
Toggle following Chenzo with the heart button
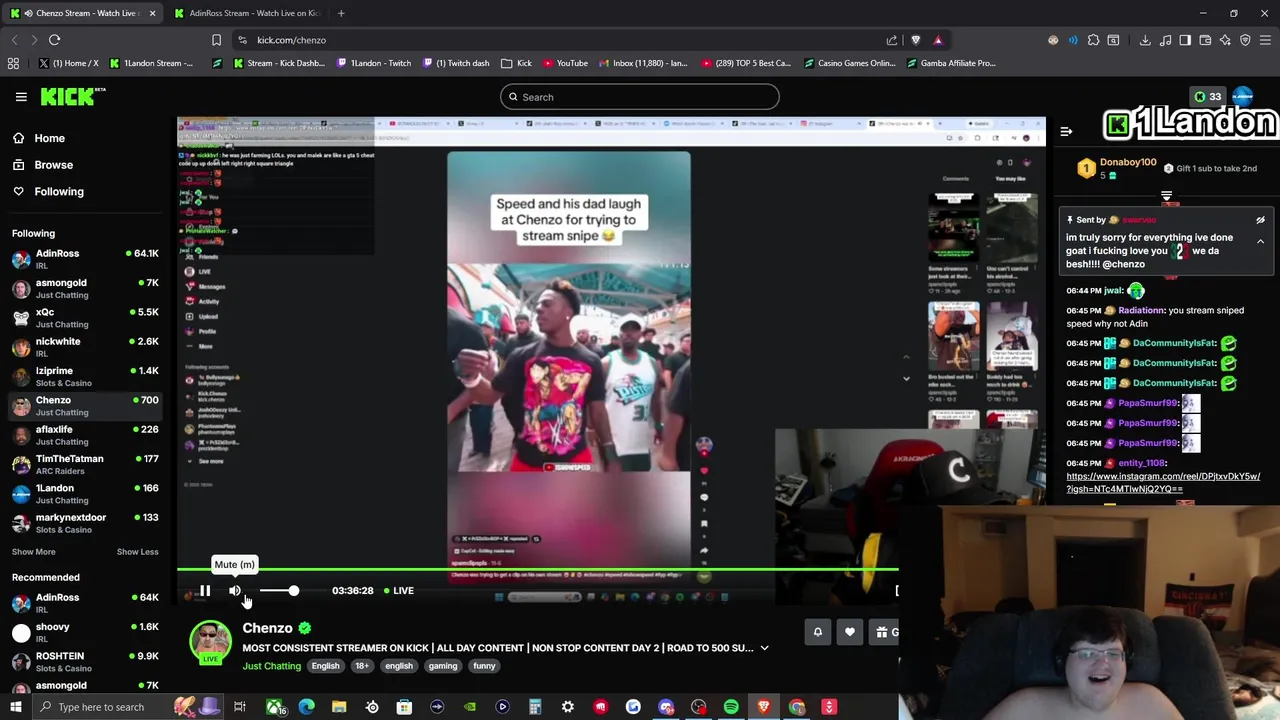click(x=849, y=632)
